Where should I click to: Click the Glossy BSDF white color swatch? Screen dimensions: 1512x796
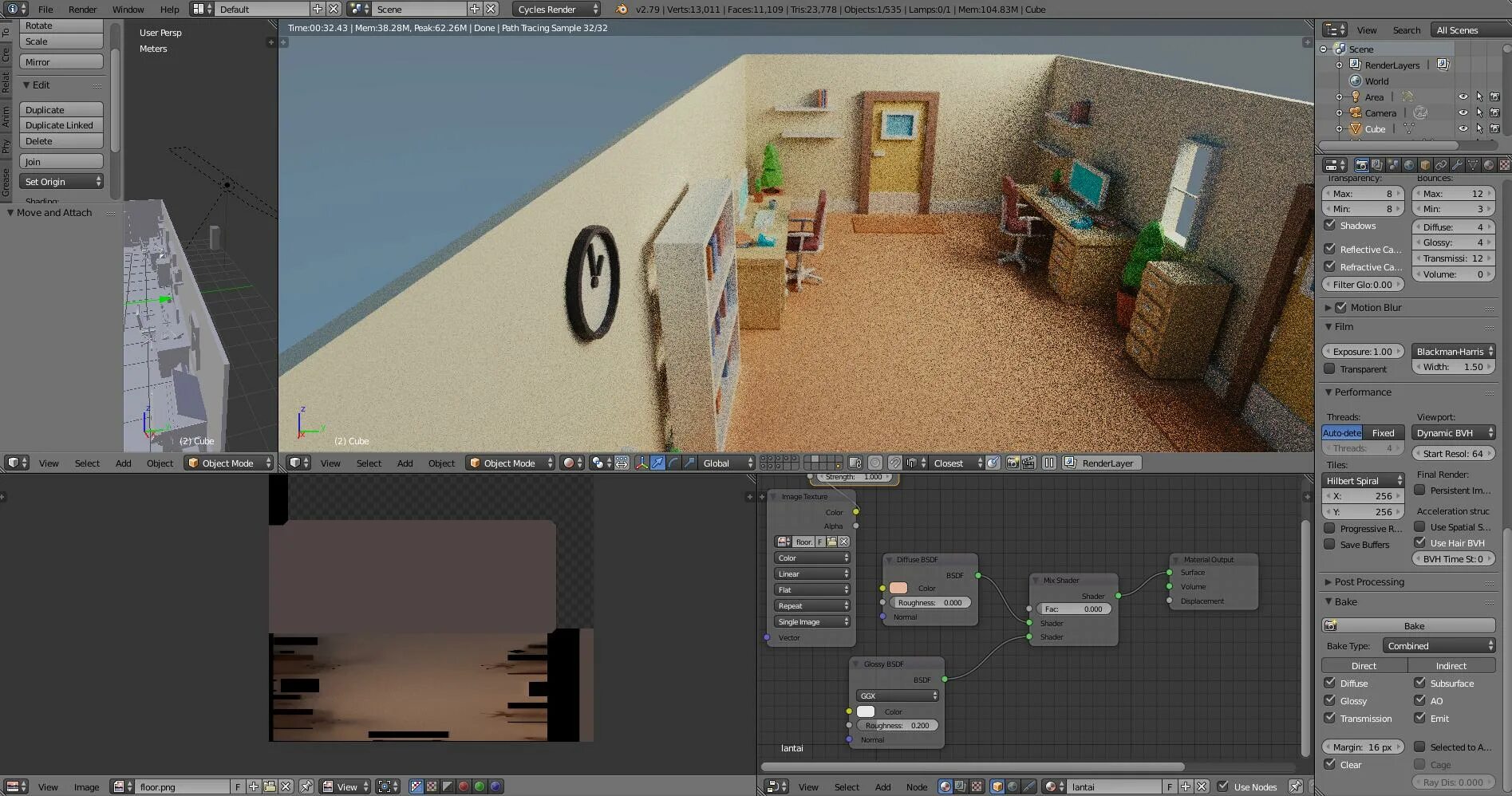click(x=865, y=711)
